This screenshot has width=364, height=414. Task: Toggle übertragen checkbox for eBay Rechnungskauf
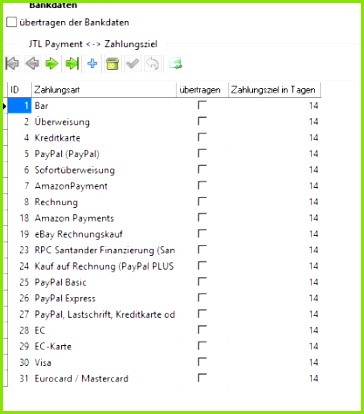[202, 234]
